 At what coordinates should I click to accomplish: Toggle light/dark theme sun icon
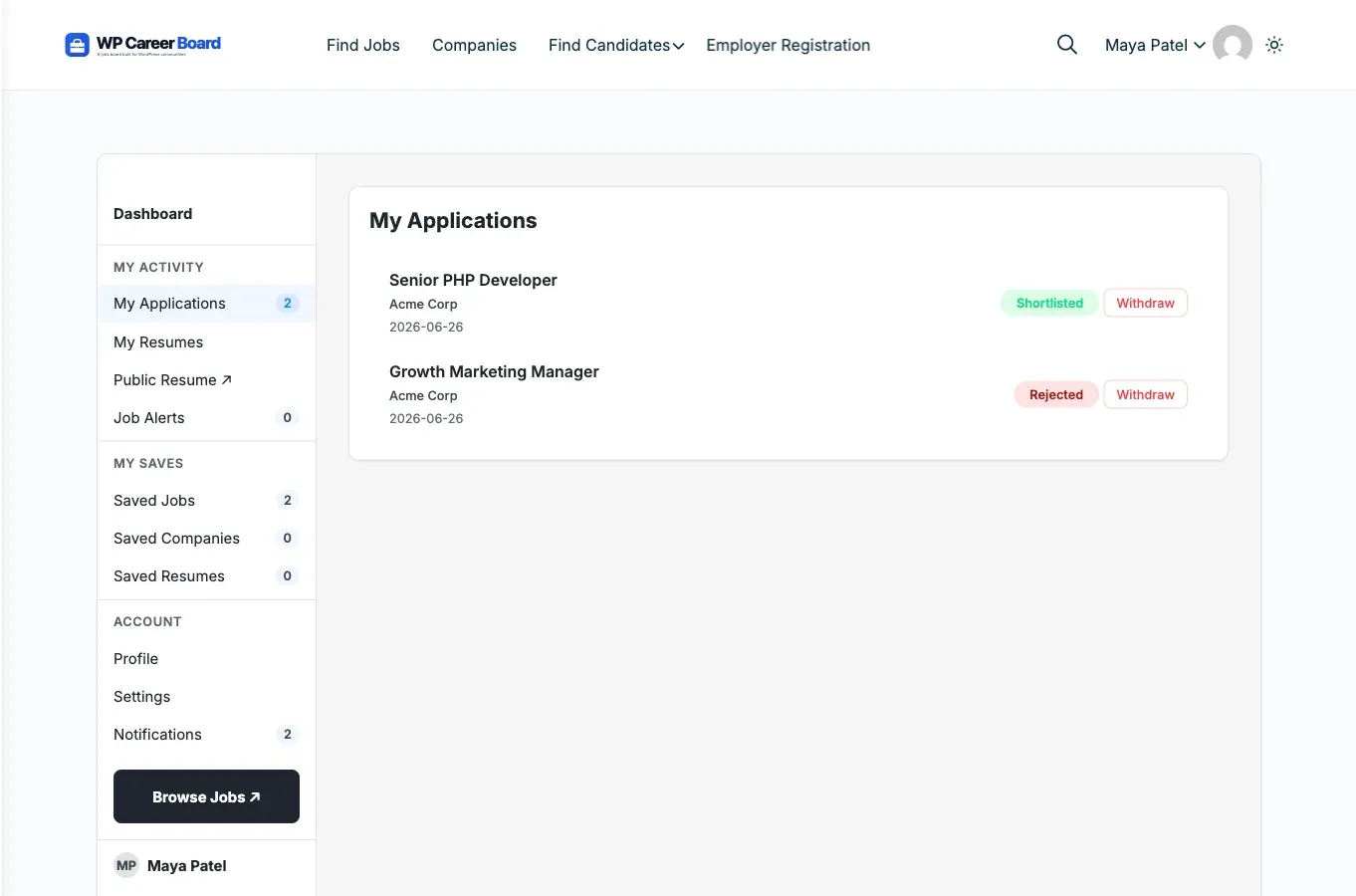(1274, 45)
